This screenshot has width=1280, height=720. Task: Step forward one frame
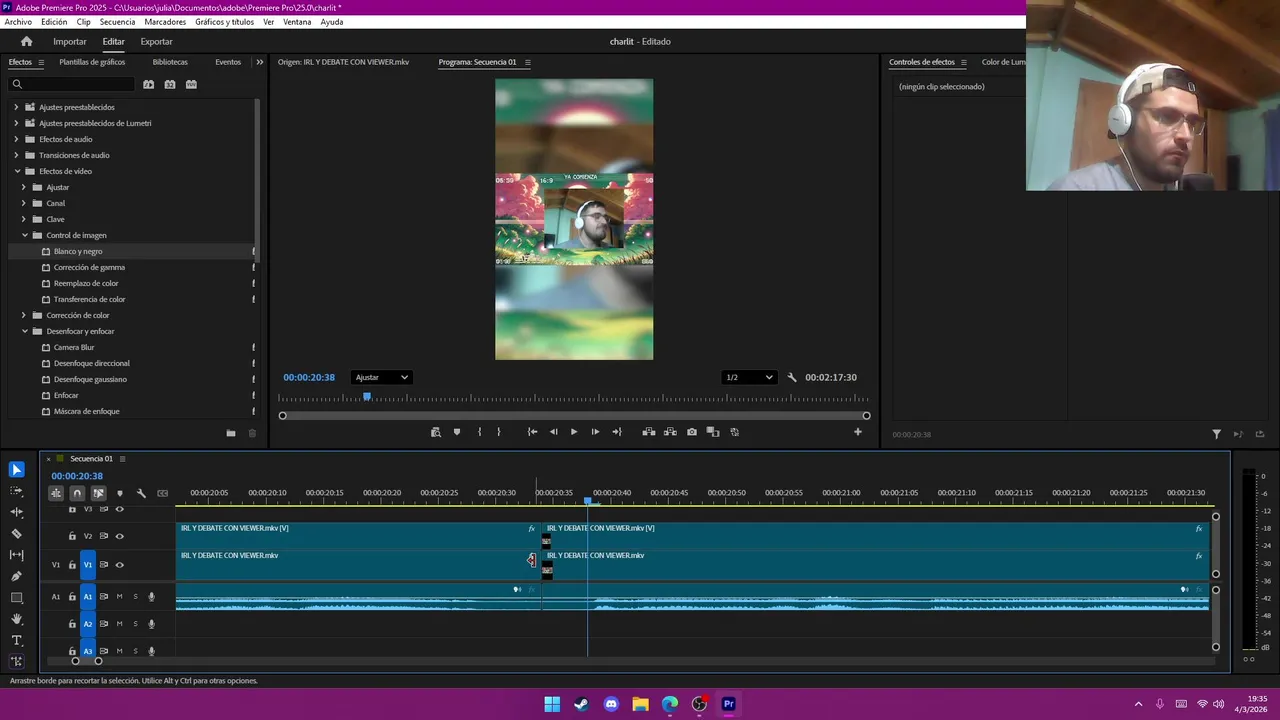(595, 432)
